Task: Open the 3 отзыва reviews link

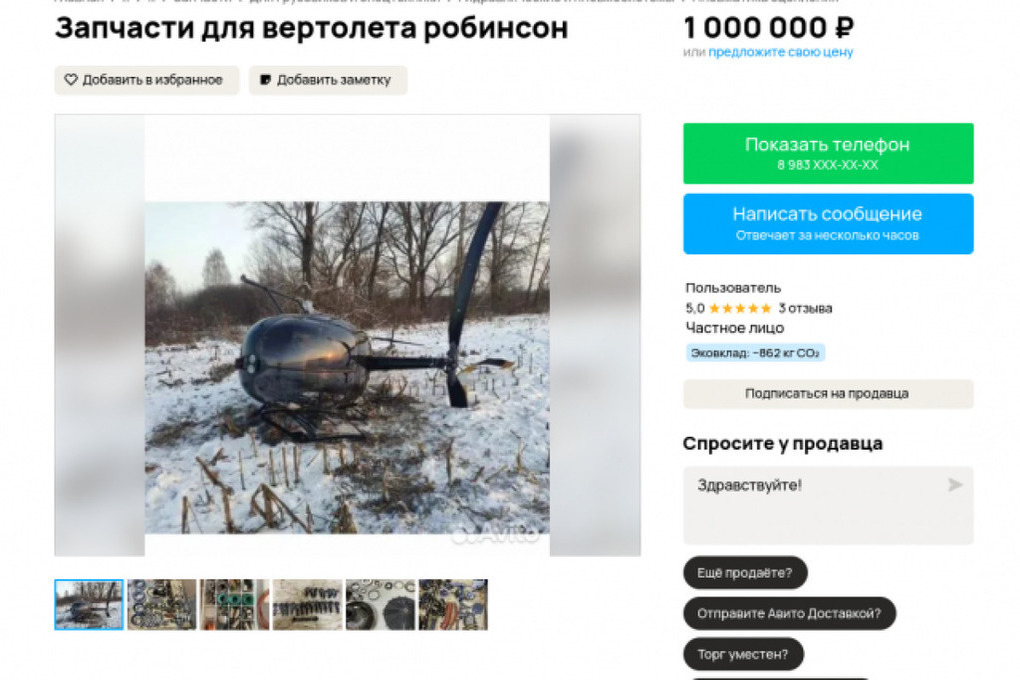Action: click(805, 308)
